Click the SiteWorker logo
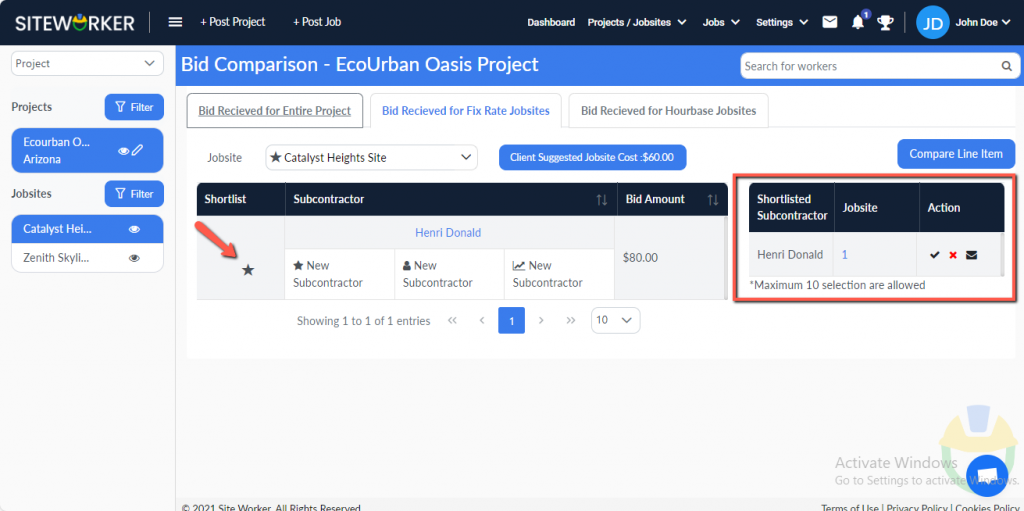The image size is (1024, 511). pyautogui.click(x=75, y=23)
